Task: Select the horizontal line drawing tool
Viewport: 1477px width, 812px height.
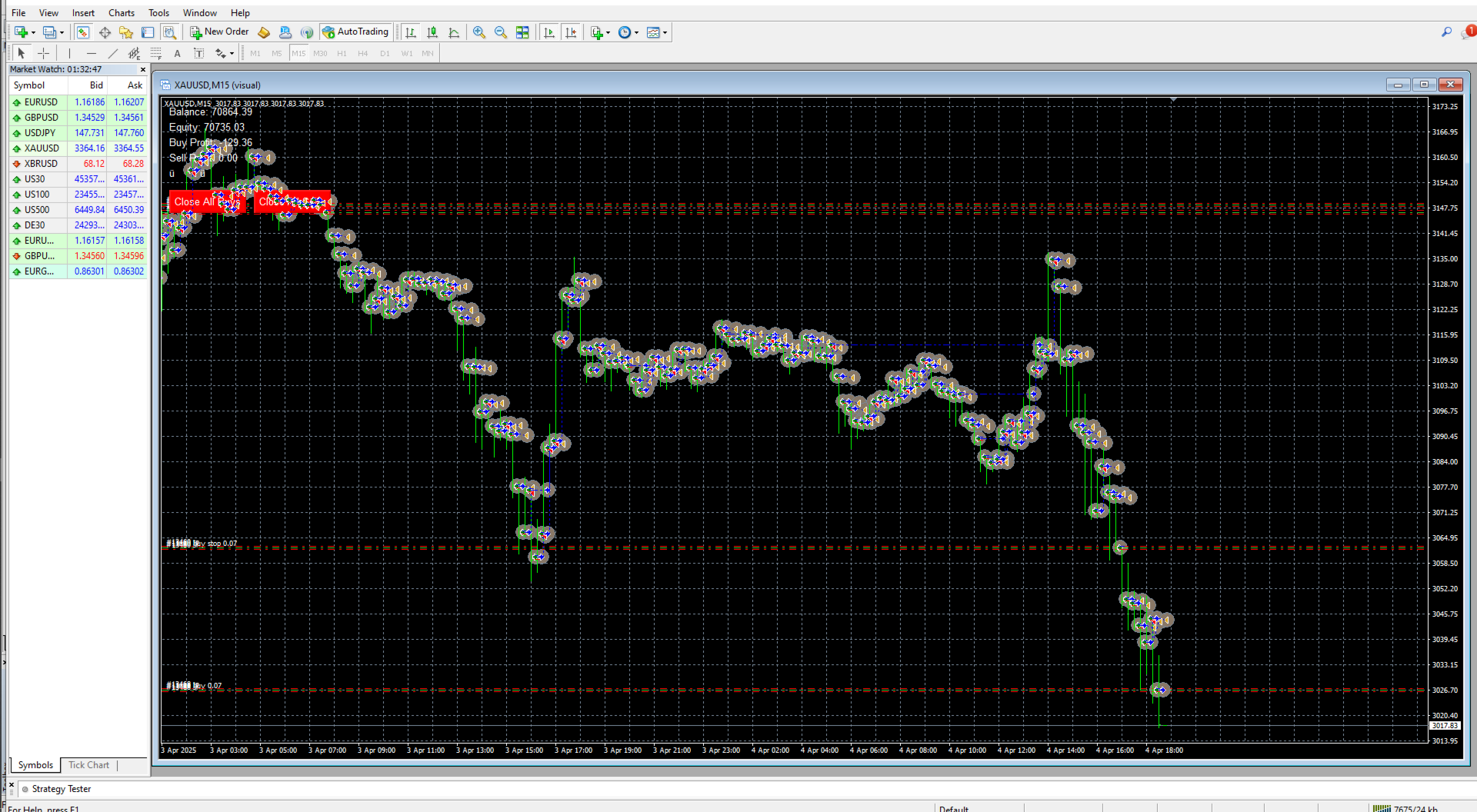Action: coord(91,53)
